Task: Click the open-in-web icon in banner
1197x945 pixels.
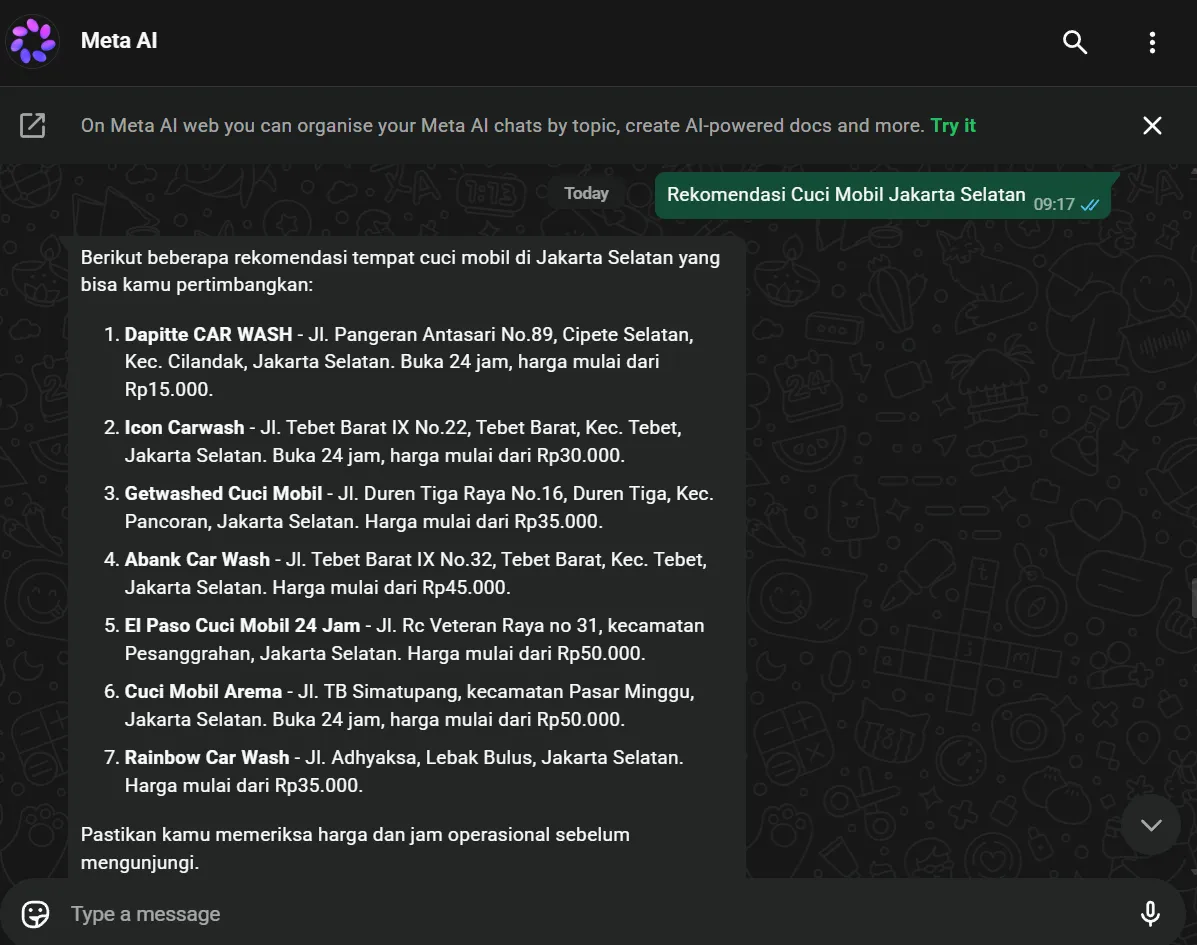Action: pos(33,125)
